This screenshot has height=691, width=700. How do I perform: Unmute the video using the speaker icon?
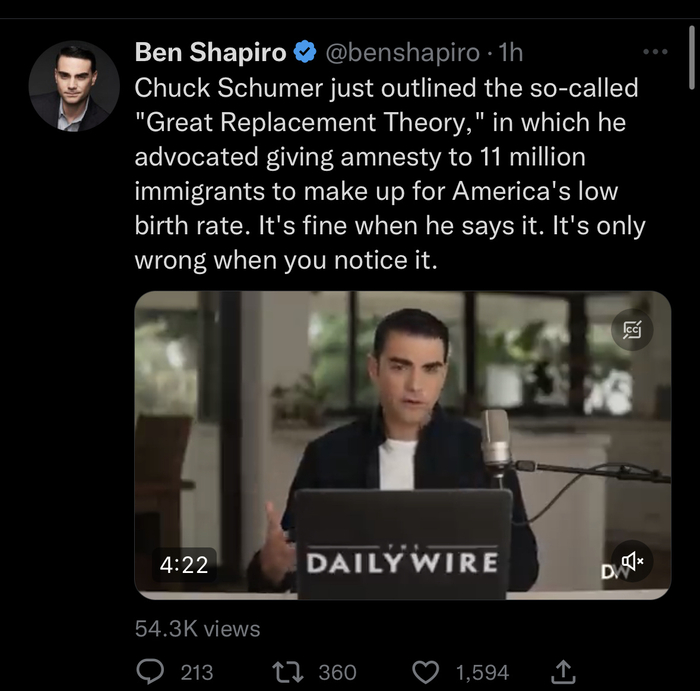click(x=632, y=563)
